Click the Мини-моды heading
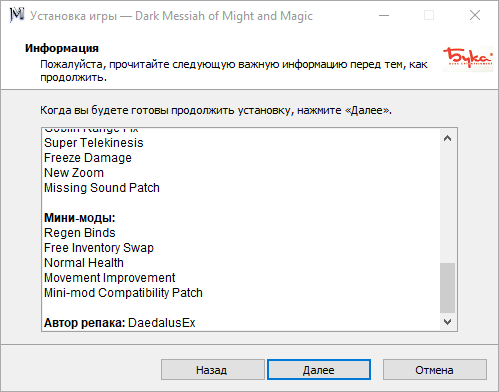The width and height of the screenshot is (499, 392). [x=80, y=218]
